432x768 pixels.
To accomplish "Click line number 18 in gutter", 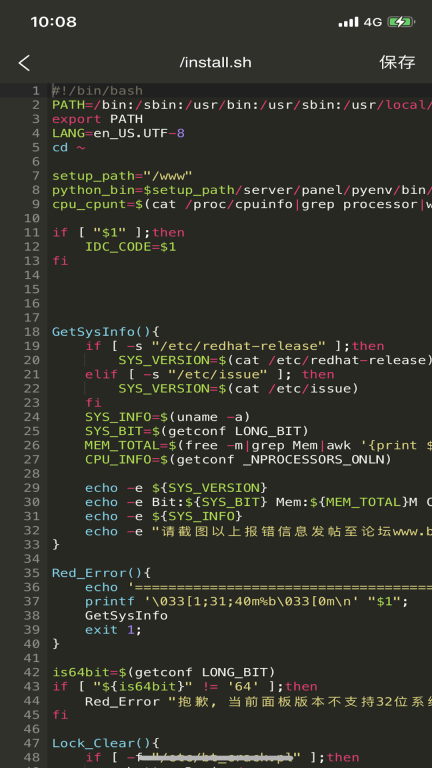I will point(32,332).
